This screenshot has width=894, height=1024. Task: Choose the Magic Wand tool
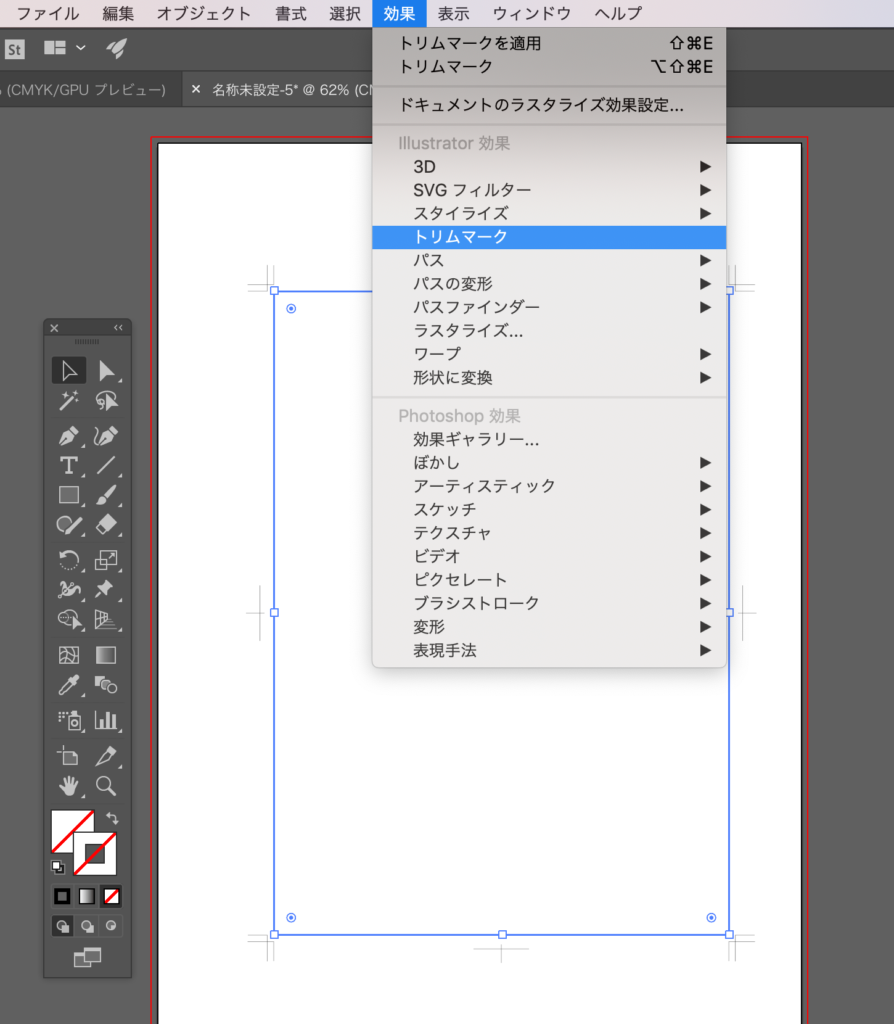(x=69, y=401)
